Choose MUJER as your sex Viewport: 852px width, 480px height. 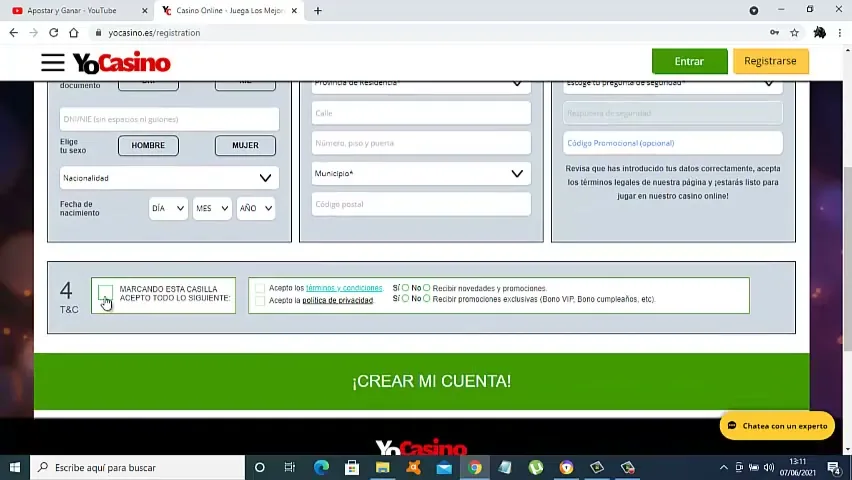coord(245,145)
